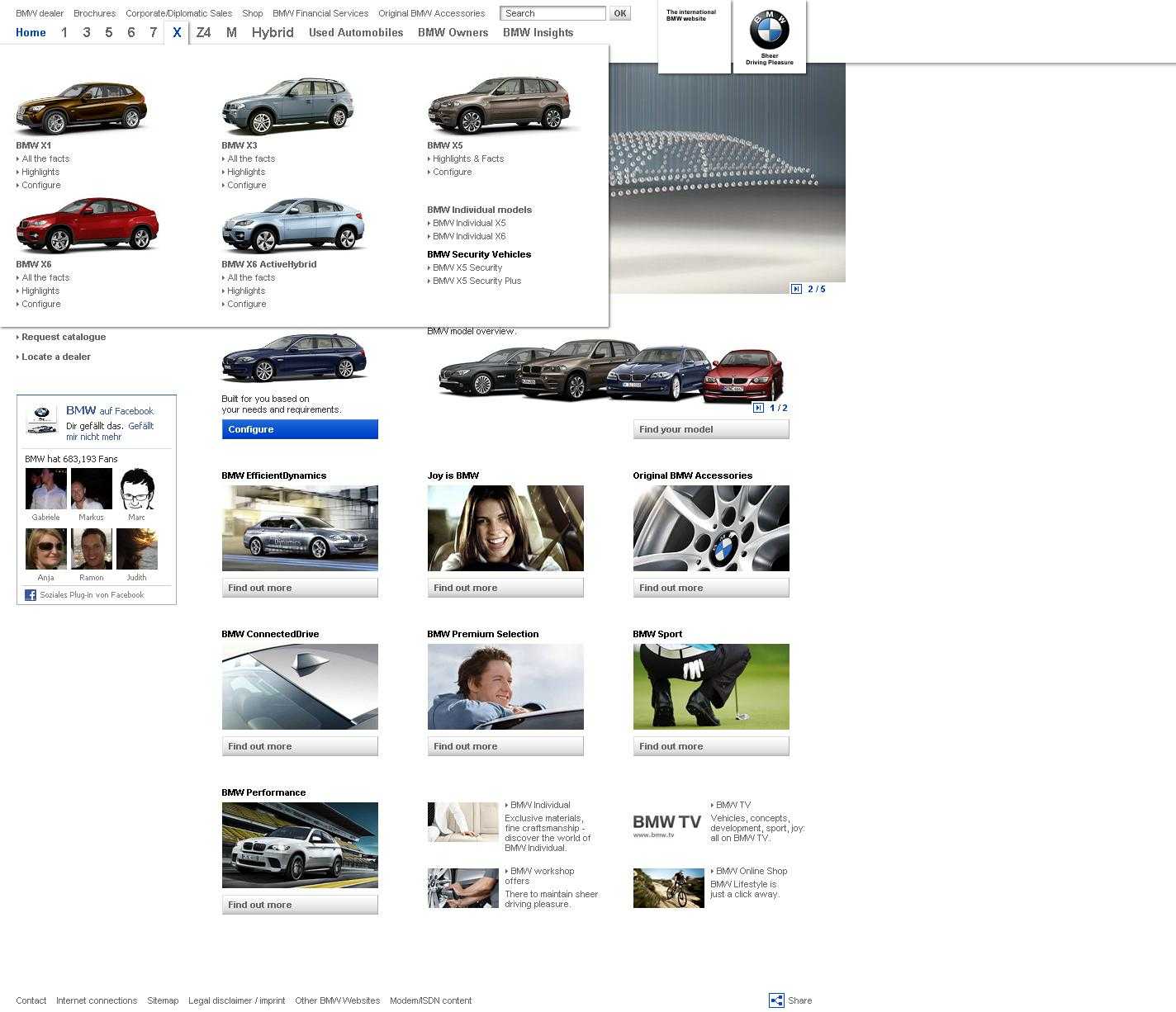Open the Hybrid navigation tab
The width and height of the screenshot is (1176, 1012).
pos(273,33)
